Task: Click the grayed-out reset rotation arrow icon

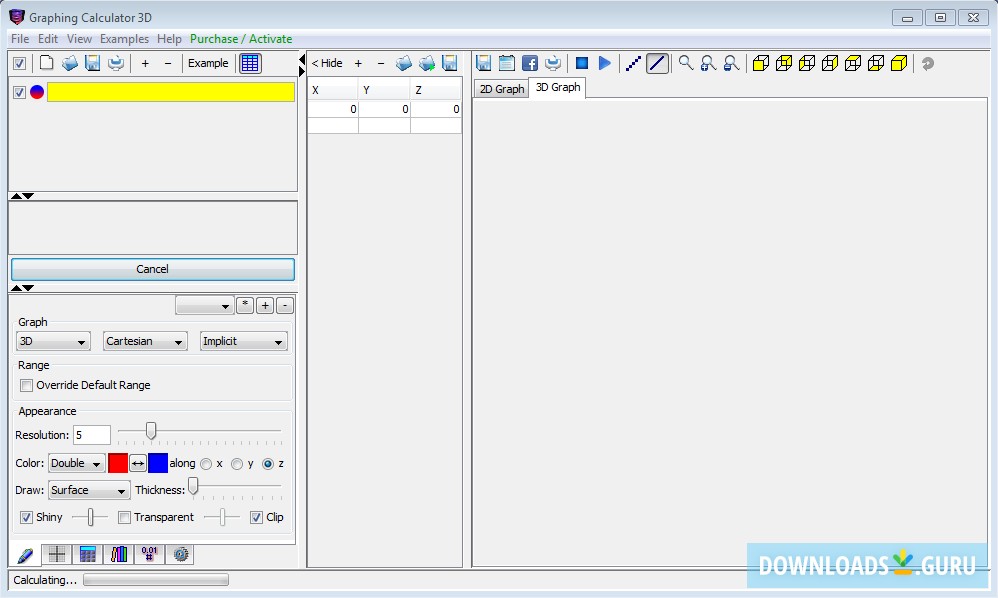Action: 928,64
